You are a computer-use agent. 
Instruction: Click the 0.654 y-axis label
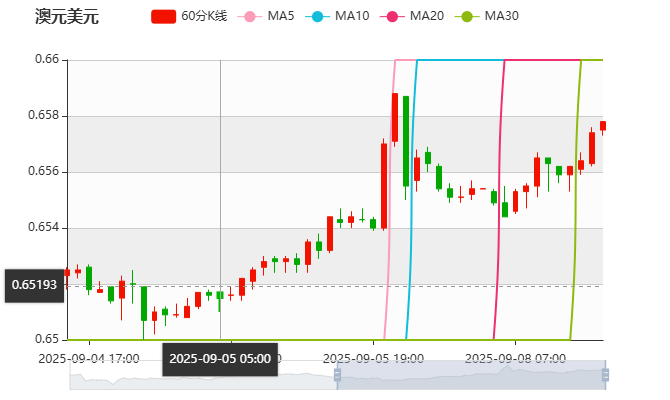coord(44,227)
